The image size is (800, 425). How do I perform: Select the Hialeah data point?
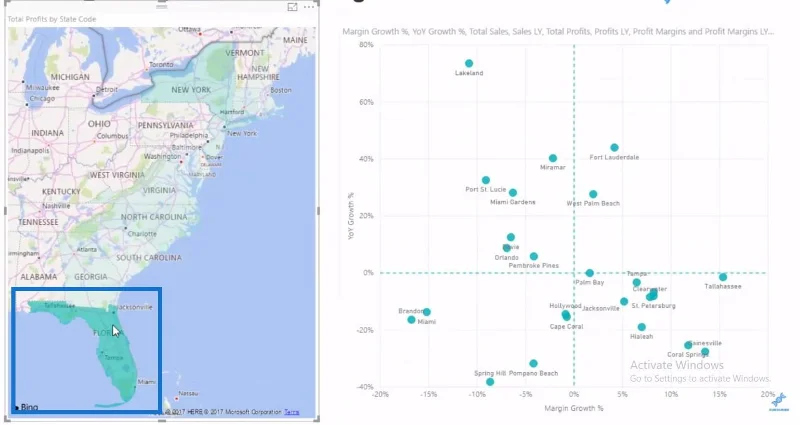click(x=641, y=327)
